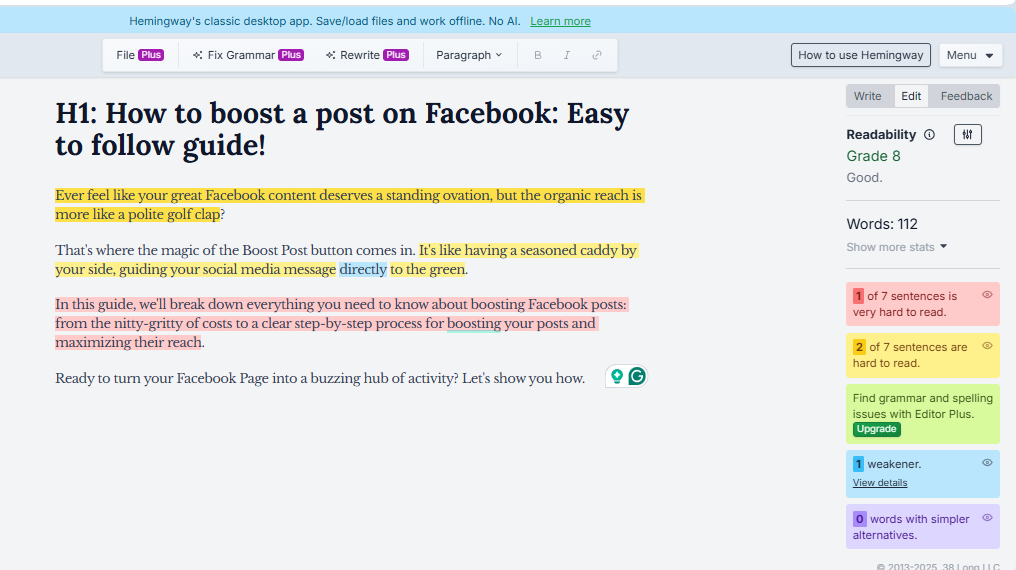Click the yellow 'polite golf clap' sentence
Viewport: 1016px width, 570px height.
pyautogui.click(x=349, y=205)
